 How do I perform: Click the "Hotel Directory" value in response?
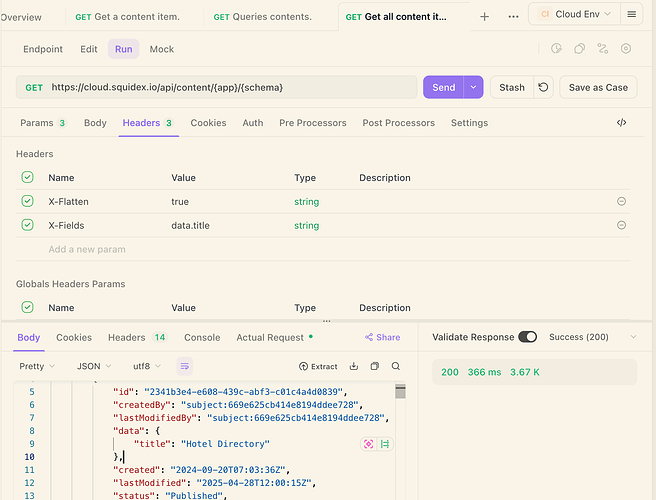(x=225, y=444)
